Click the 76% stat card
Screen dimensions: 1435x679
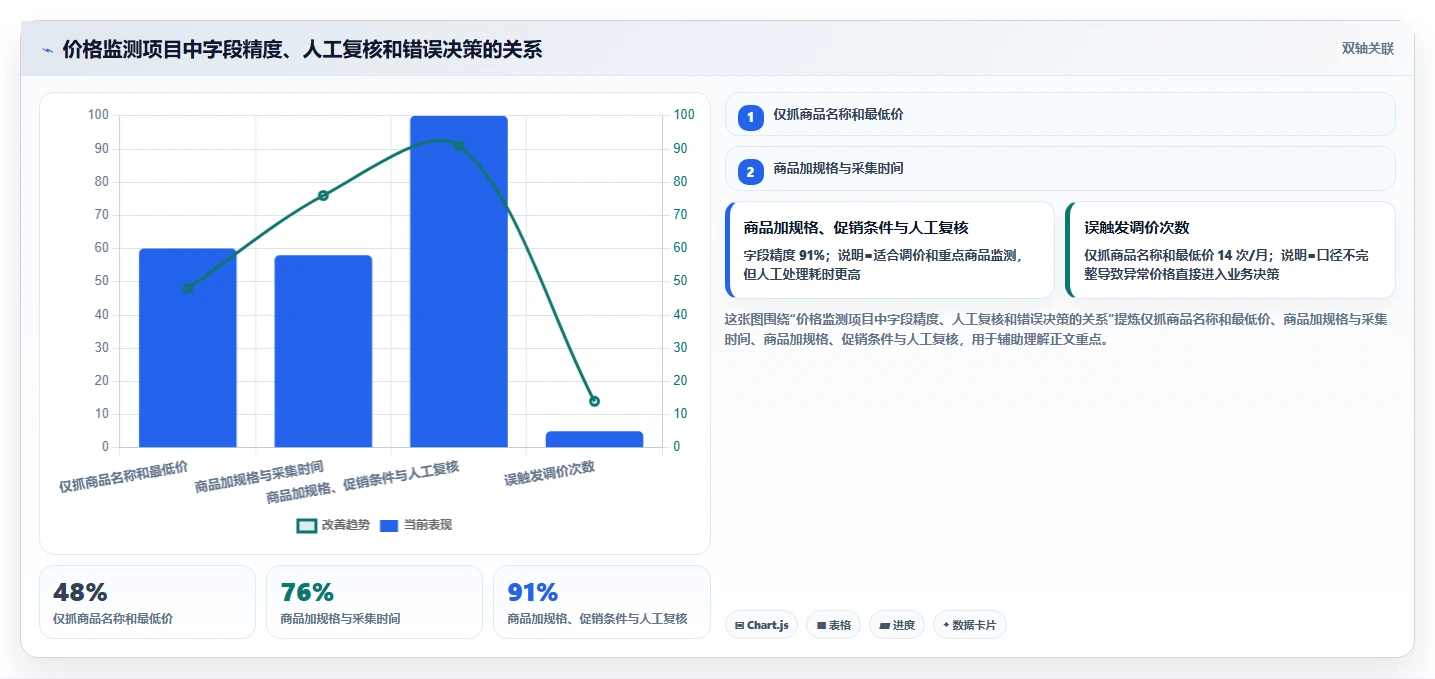point(375,602)
